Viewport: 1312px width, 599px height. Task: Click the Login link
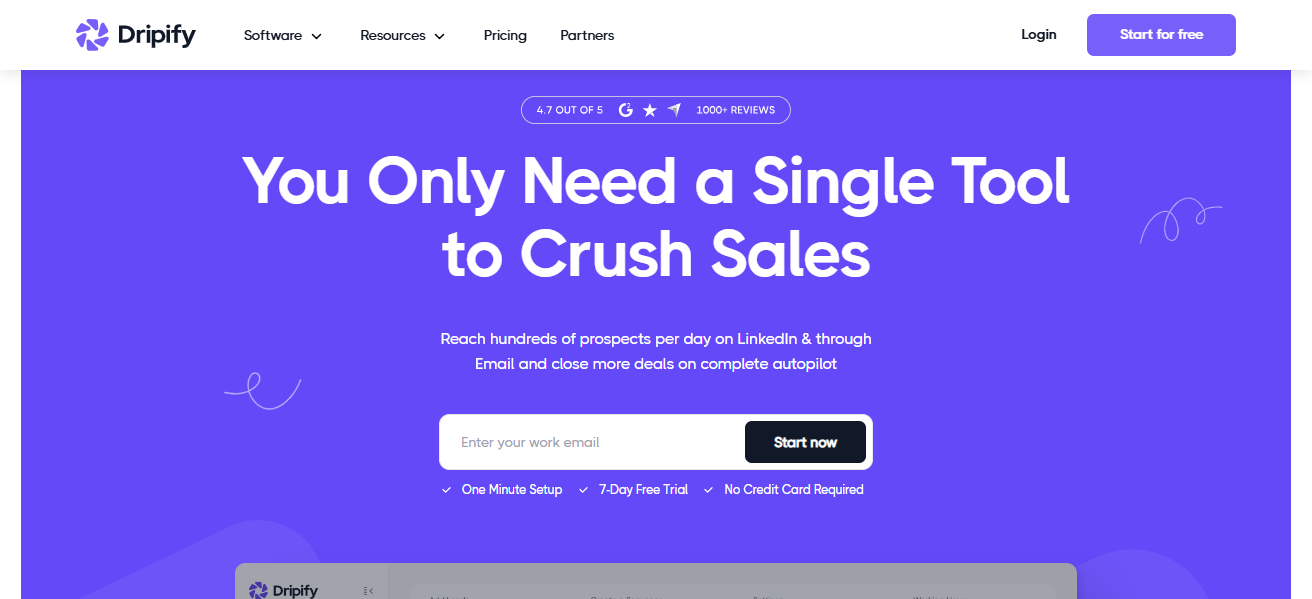tap(1039, 34)
